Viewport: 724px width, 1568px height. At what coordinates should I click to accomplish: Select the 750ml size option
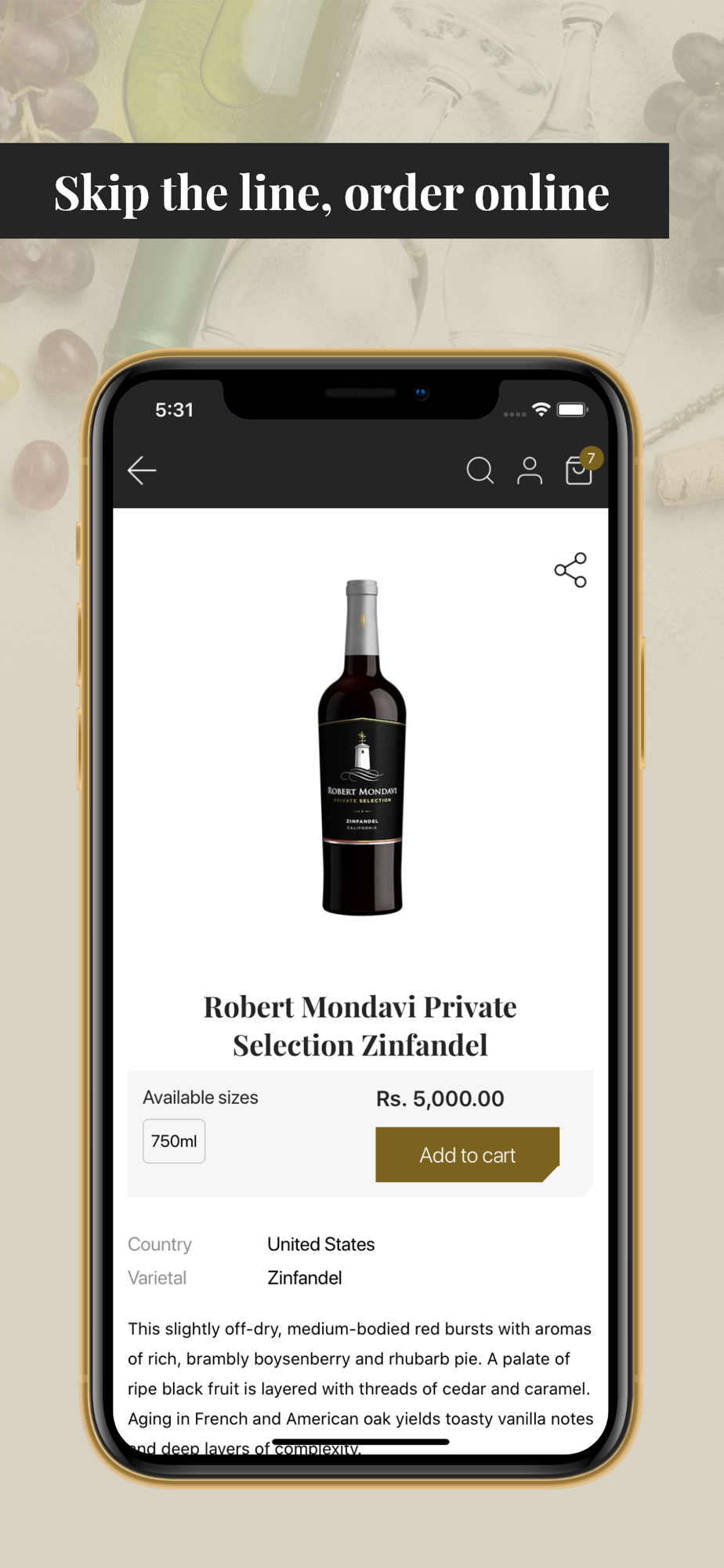[x=174, y=1142]
